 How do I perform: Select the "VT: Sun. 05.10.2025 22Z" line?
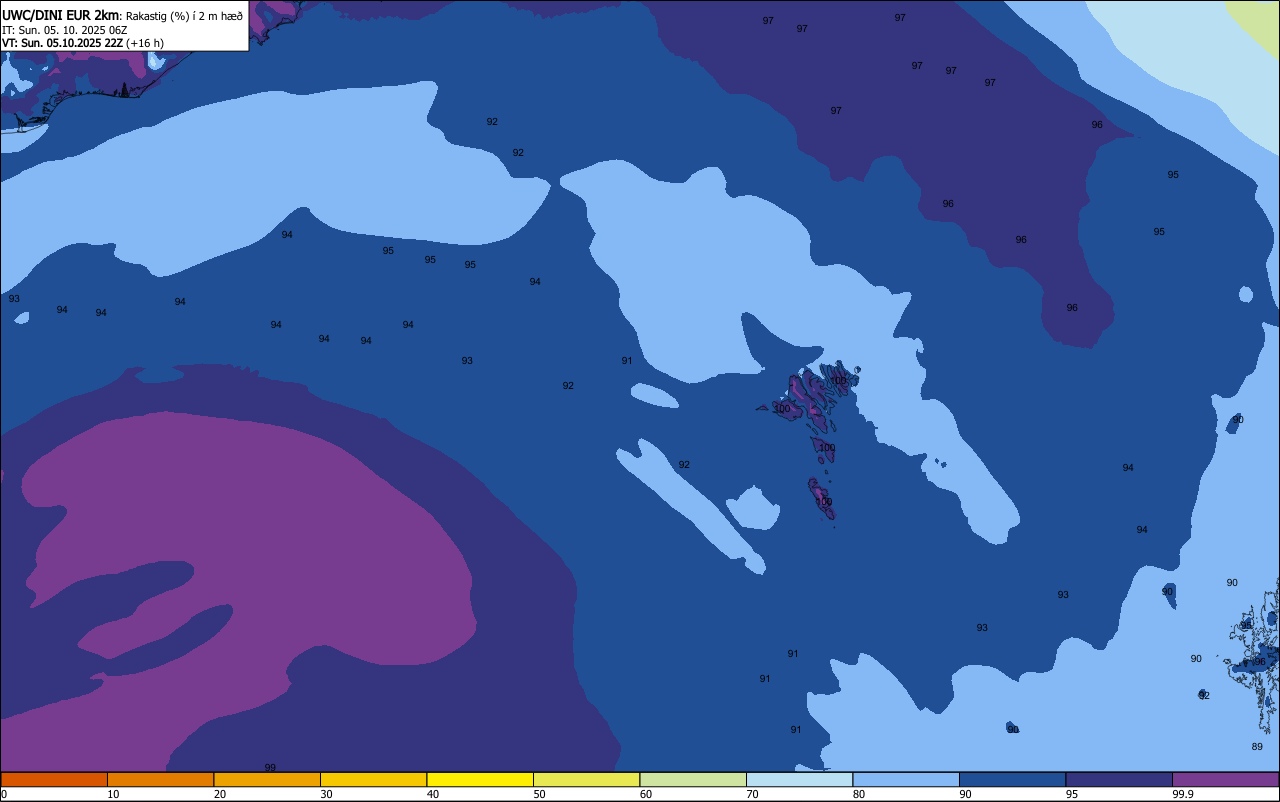coord(62,43)
